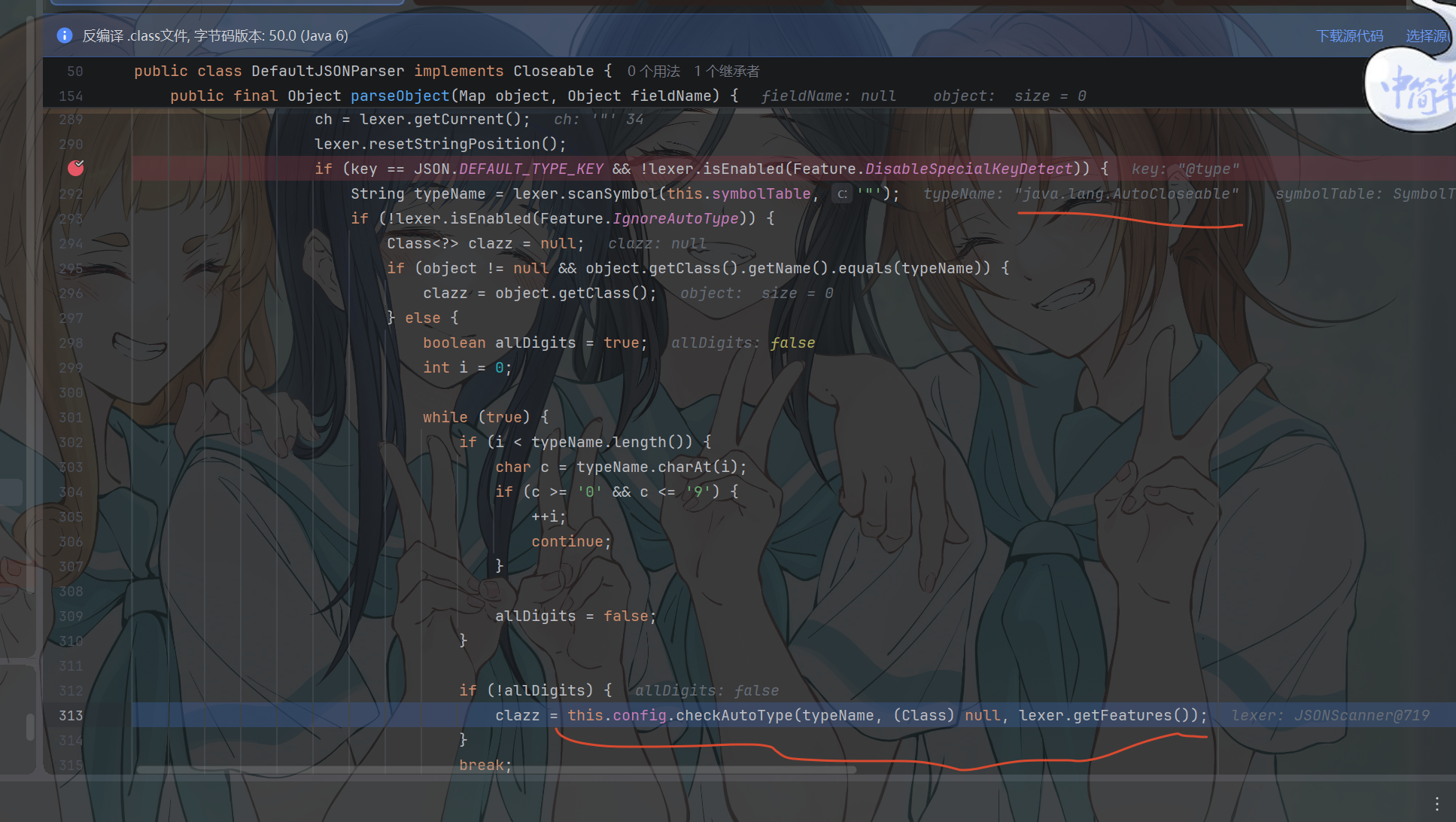Click the '1 个继承者' inheritors hint

point(726,71)
